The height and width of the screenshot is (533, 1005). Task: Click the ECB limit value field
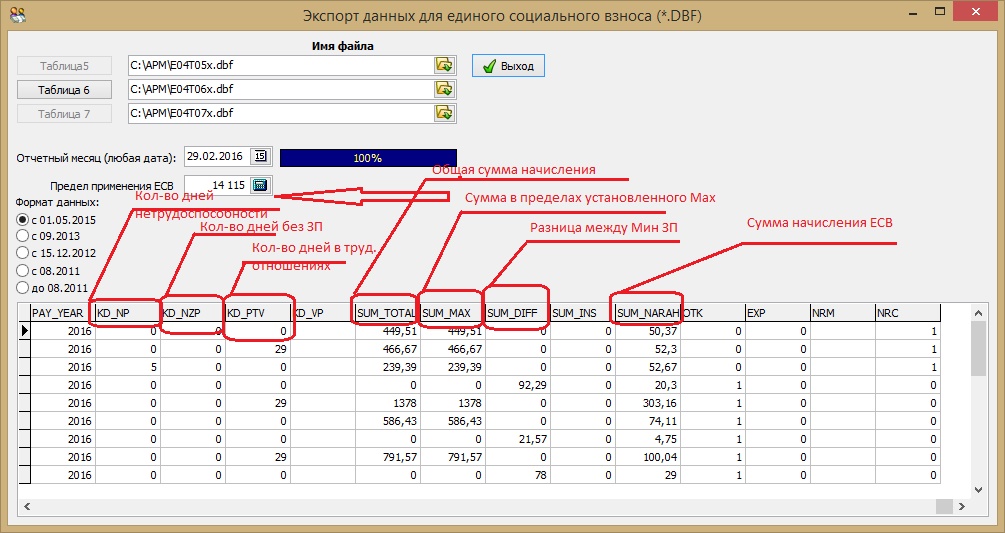pyautogui.click(x=215, y=185)
